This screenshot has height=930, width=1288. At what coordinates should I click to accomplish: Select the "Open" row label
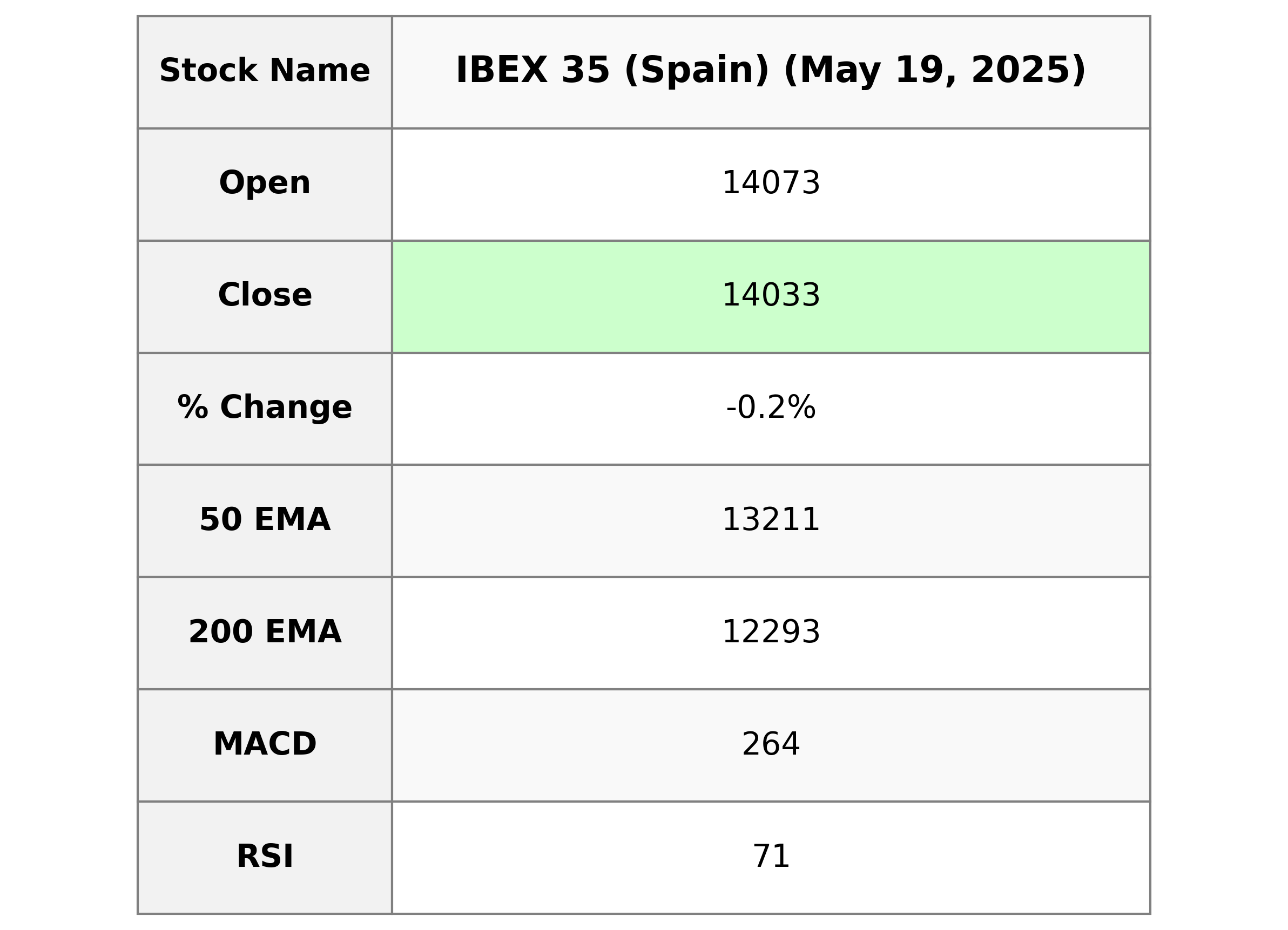pos(265,184)
